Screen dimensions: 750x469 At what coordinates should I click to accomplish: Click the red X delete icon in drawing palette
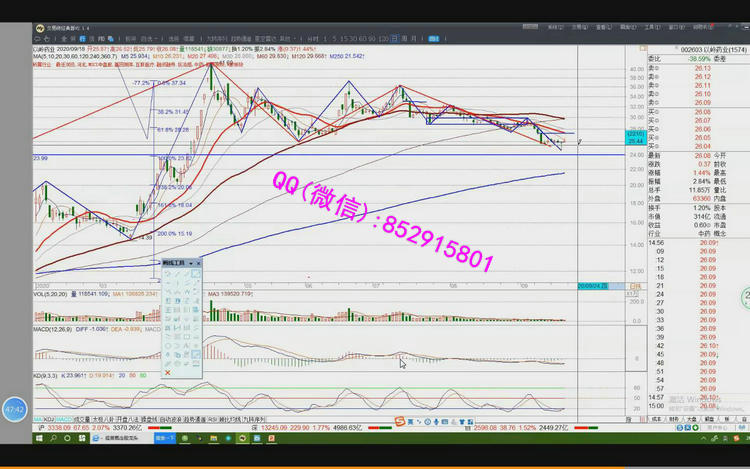tap(167, 373)
